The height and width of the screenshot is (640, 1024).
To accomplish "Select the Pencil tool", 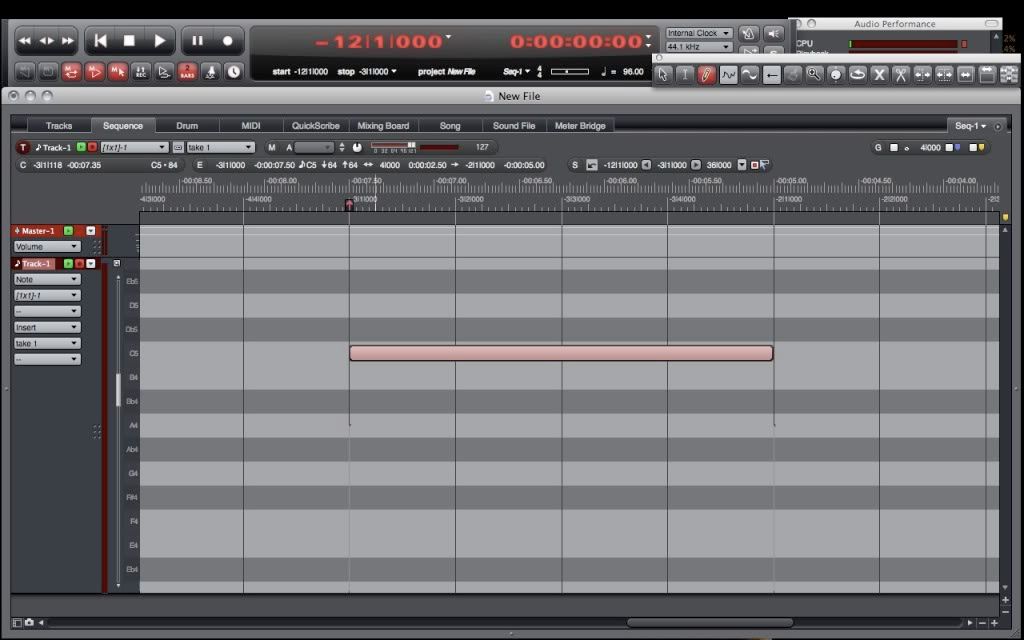I will point(706,75).
